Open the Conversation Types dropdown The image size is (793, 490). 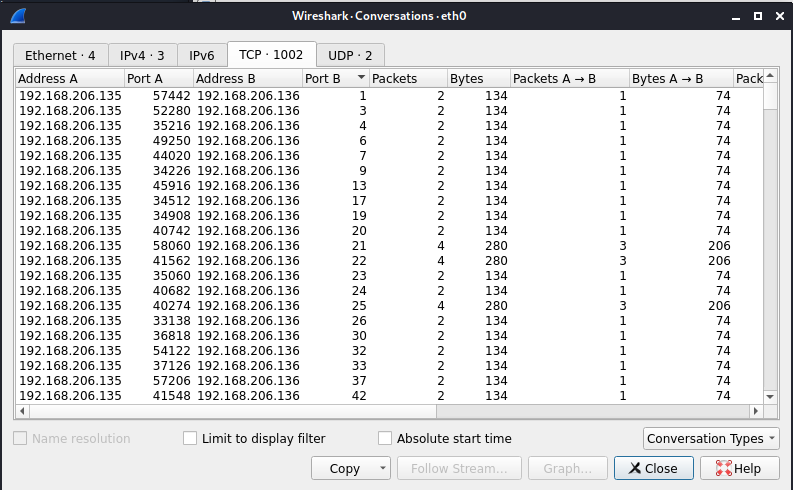point(711,438)
